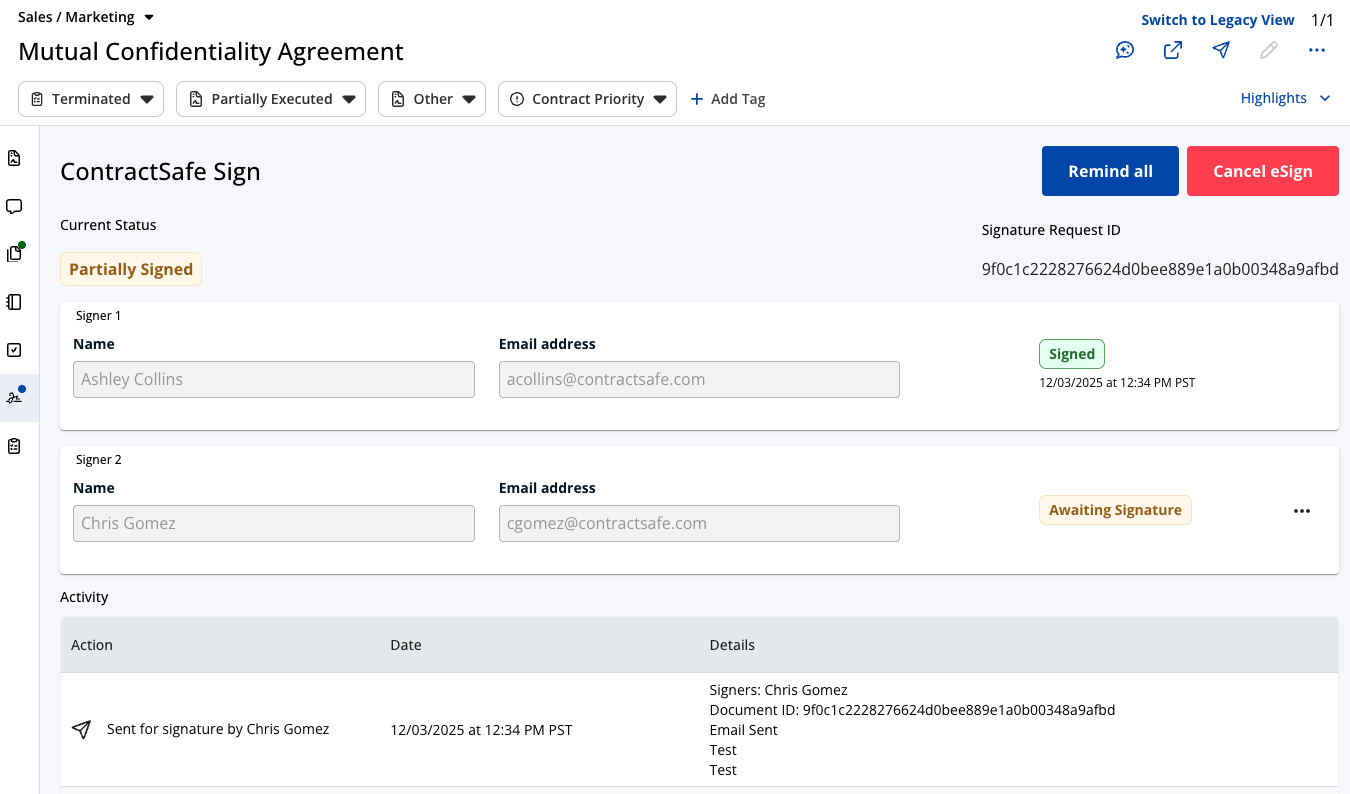
Task: Open the notebook panel icon in sidebar
Action: point(14,301)
